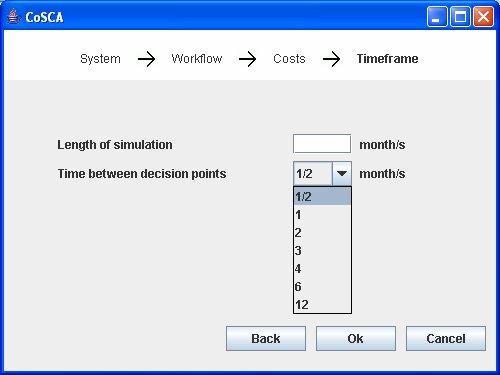Open the decision points dropdown arrow
The height and width of the screenshot is (375, 500).
pyautogui.click(x=342, y=173)
